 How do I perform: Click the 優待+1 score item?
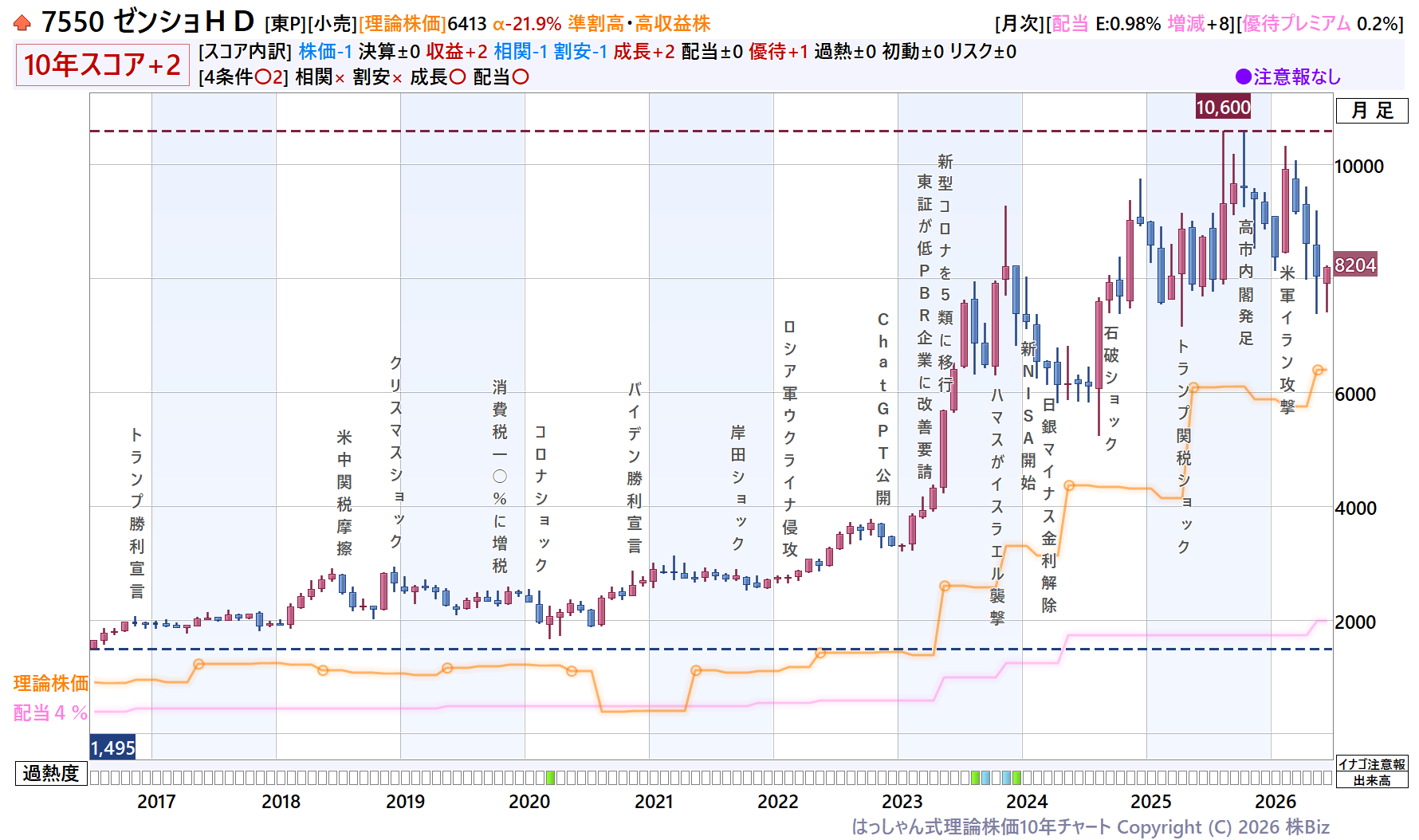coord(779,52)
